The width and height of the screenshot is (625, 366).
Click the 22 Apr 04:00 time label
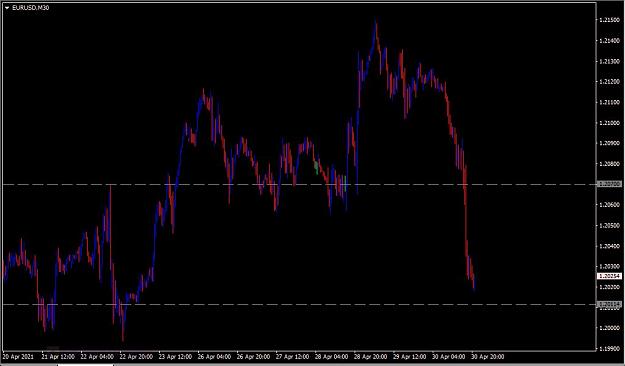97,356
